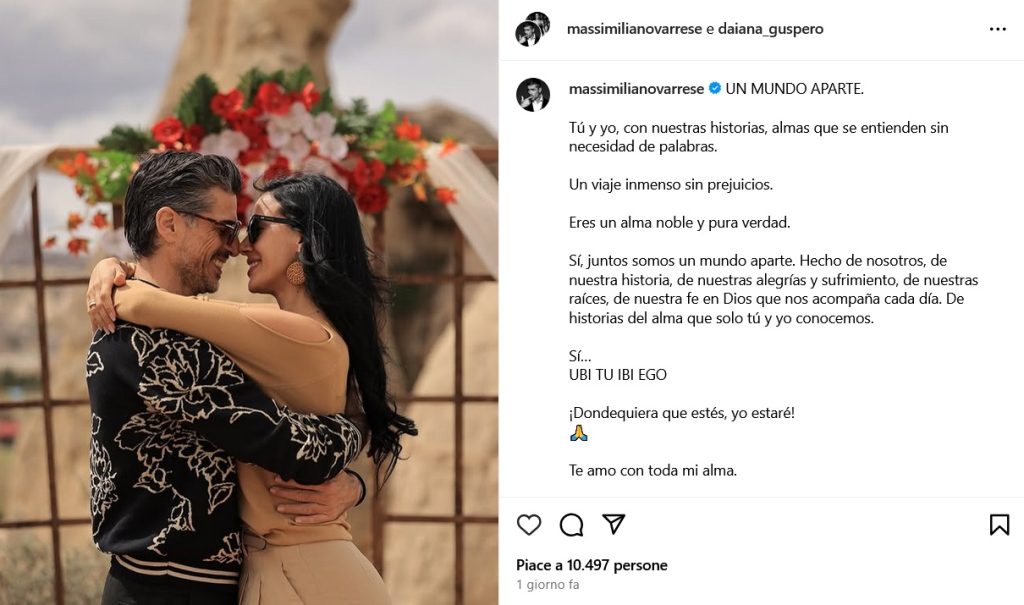
Task: Open the stacked profile avatars in the header
Action: (532, 29)
